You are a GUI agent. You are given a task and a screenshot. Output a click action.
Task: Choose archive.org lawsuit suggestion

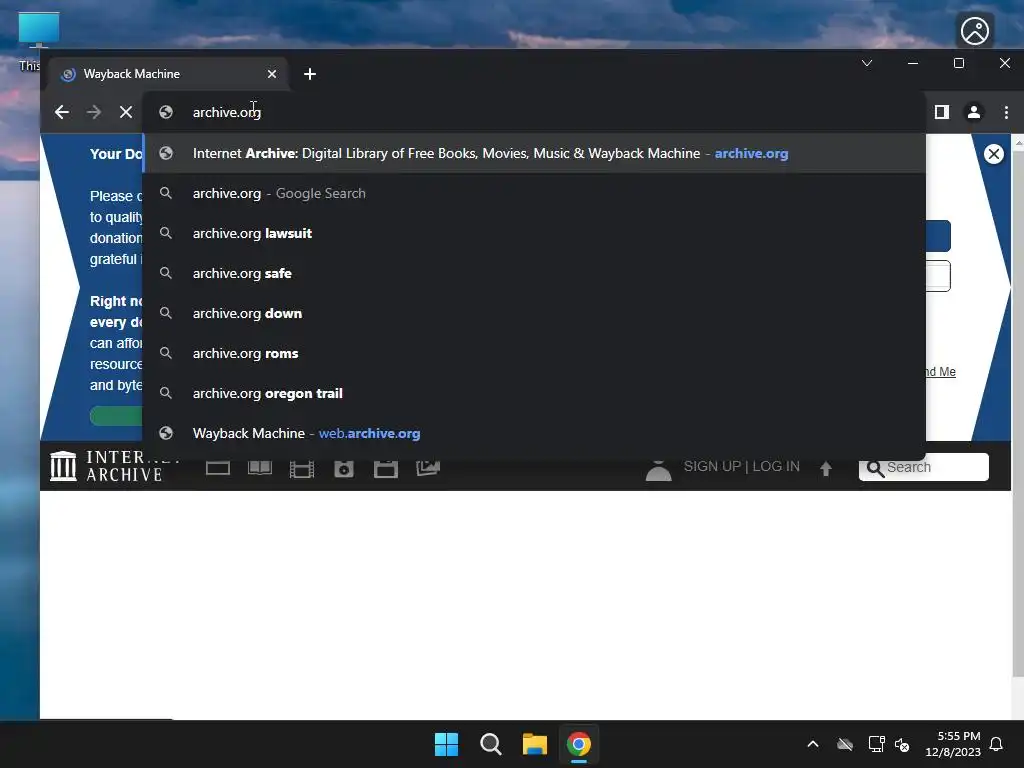(x=534, y=233)
